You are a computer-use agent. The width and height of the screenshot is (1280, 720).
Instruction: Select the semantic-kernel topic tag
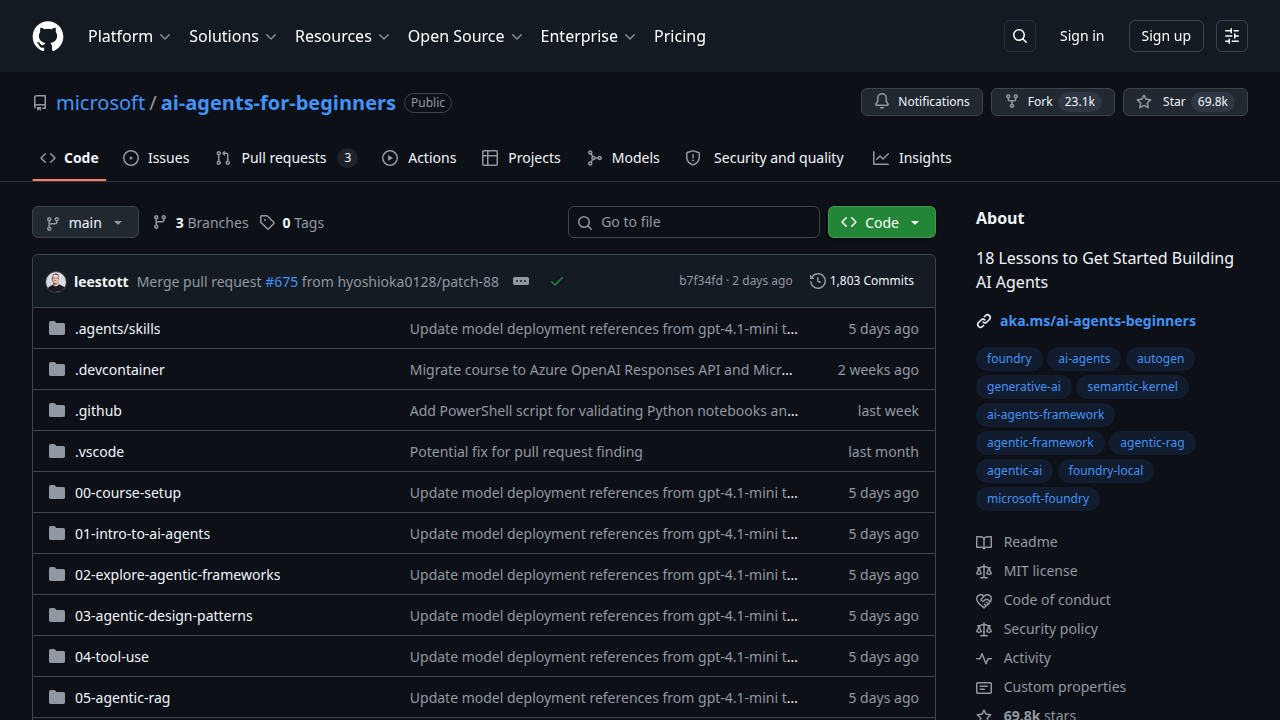coord(1132,387)
